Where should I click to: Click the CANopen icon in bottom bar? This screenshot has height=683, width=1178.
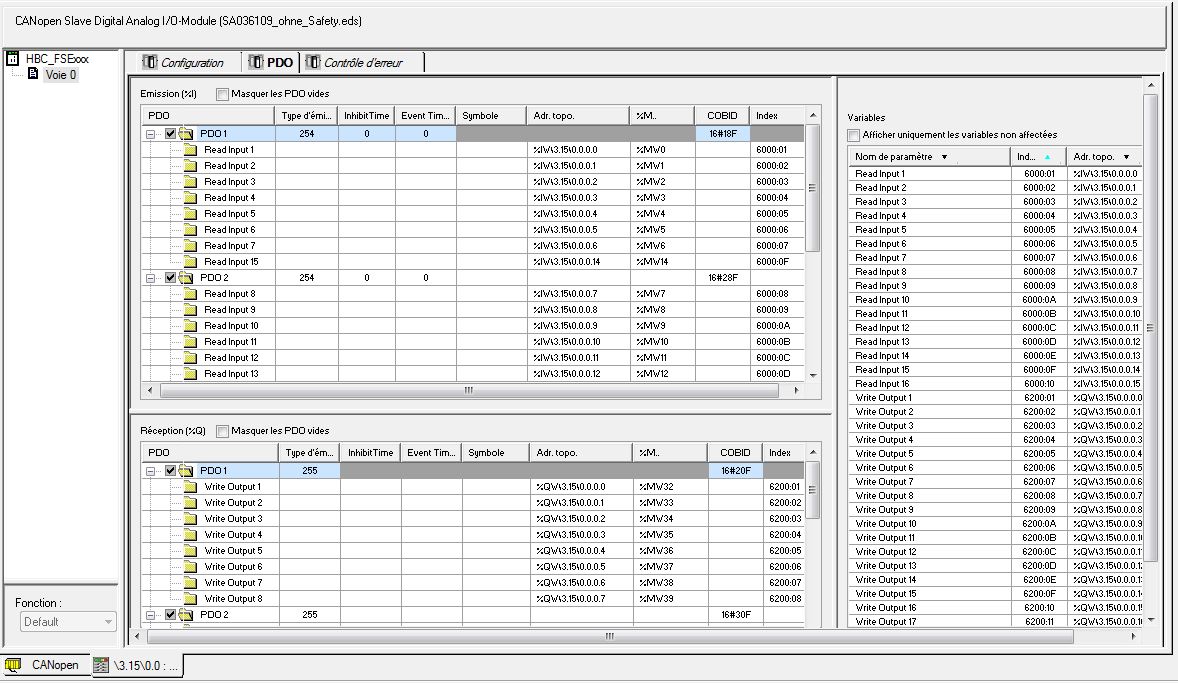click(x=14, y=664)
